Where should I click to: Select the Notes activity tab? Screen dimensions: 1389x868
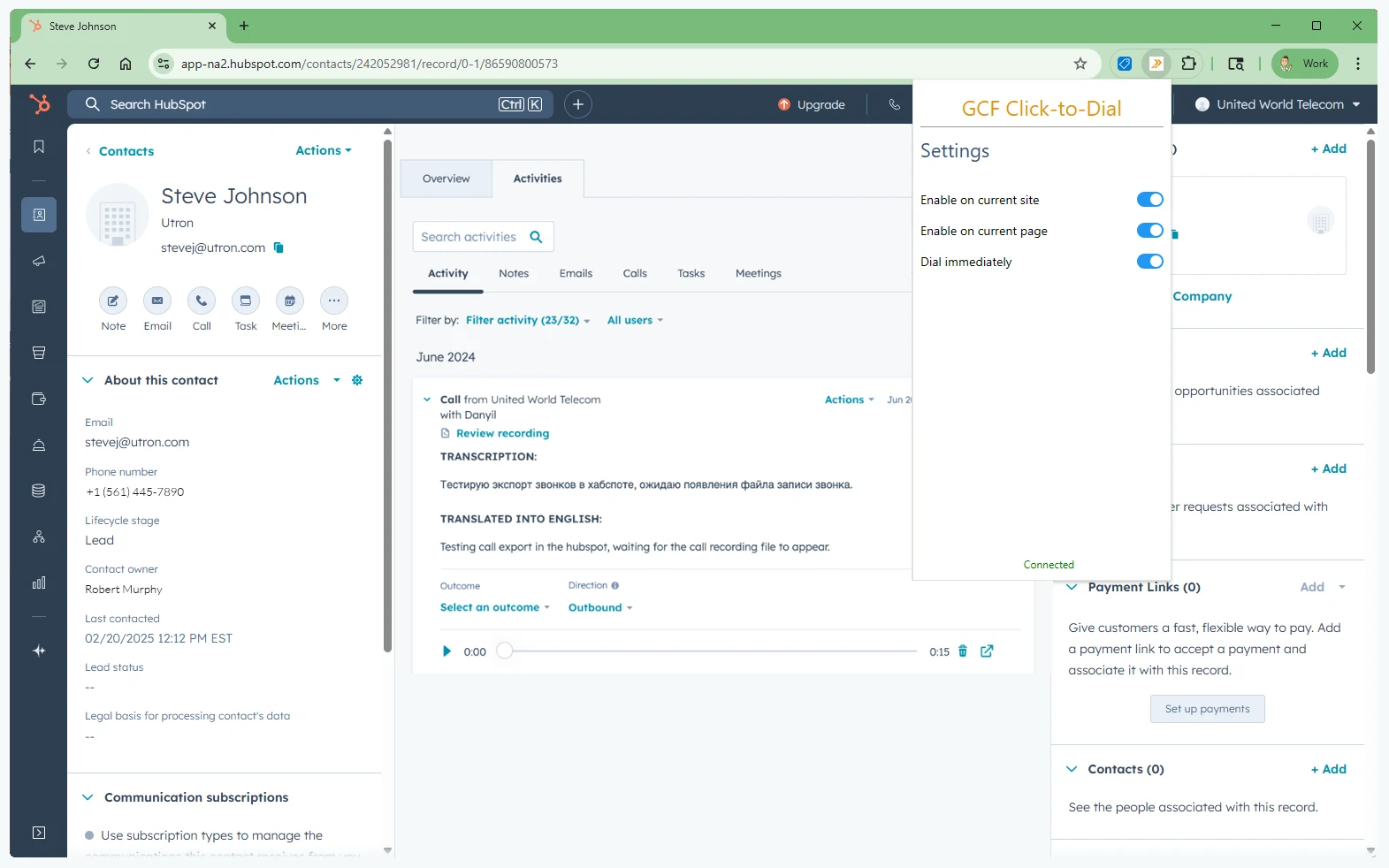click(514, 273)
